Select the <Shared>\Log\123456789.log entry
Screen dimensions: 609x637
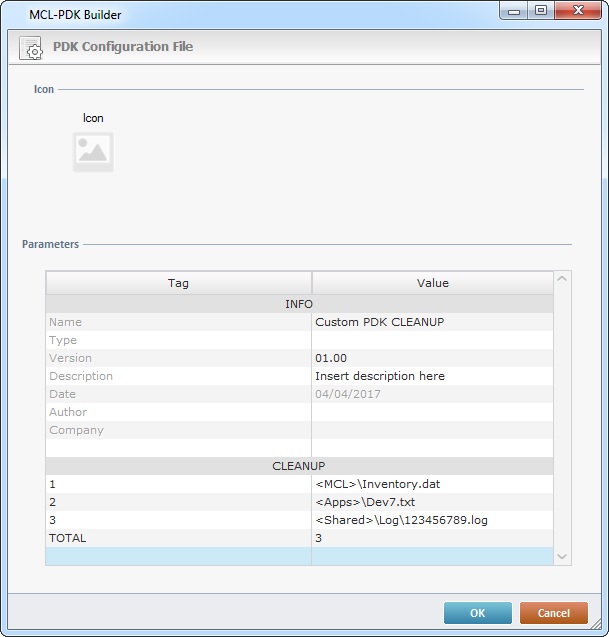point(431,520)
